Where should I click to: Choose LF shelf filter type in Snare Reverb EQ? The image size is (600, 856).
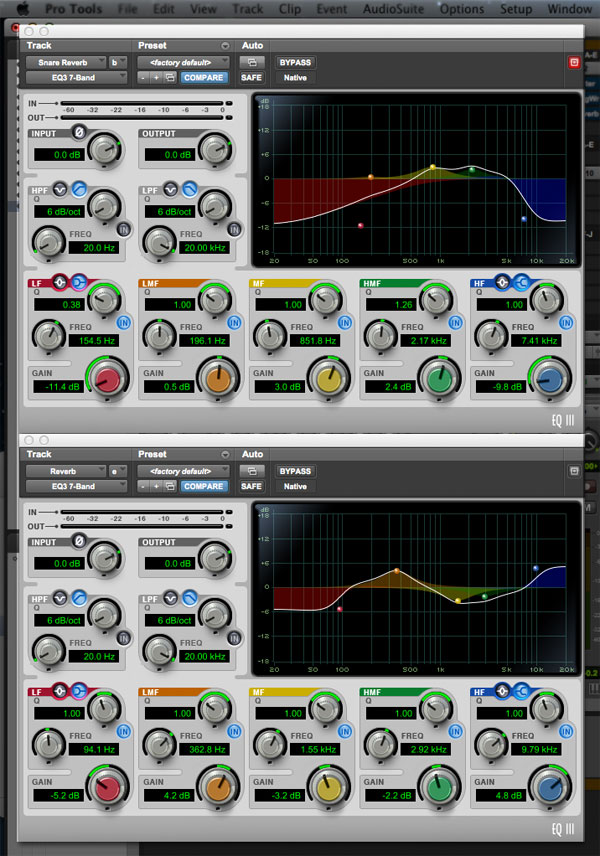(79, 282)
